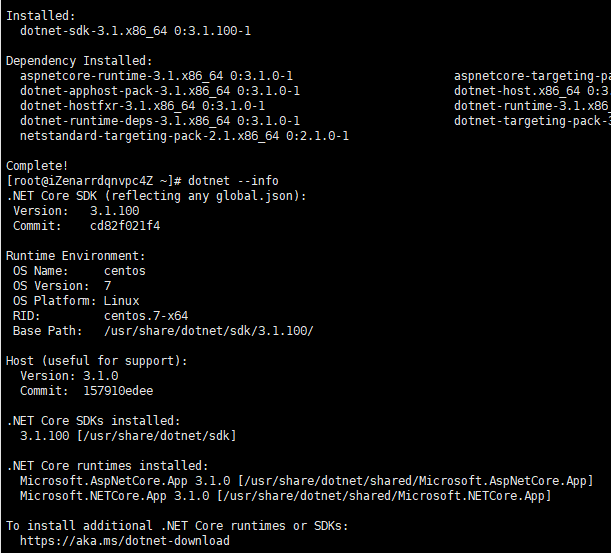Click the Host commit hash 157910edee
Viewport: 611px width, 553px height.
pos(118,391)
